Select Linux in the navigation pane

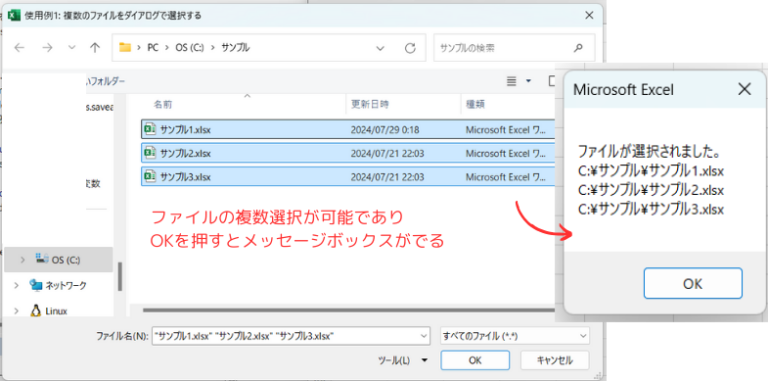[56, 311]
